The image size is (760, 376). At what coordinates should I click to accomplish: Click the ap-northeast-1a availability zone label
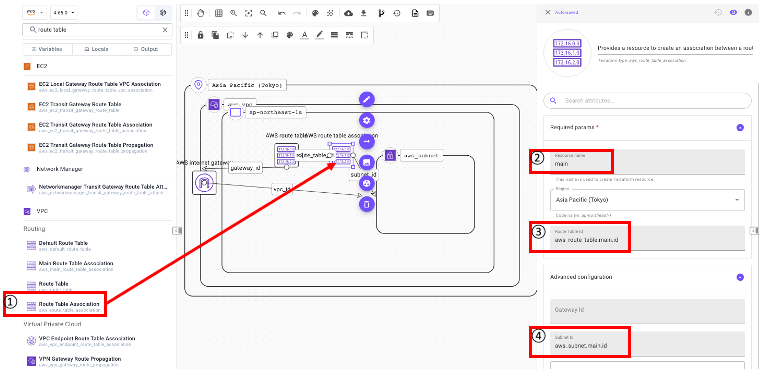275,112
